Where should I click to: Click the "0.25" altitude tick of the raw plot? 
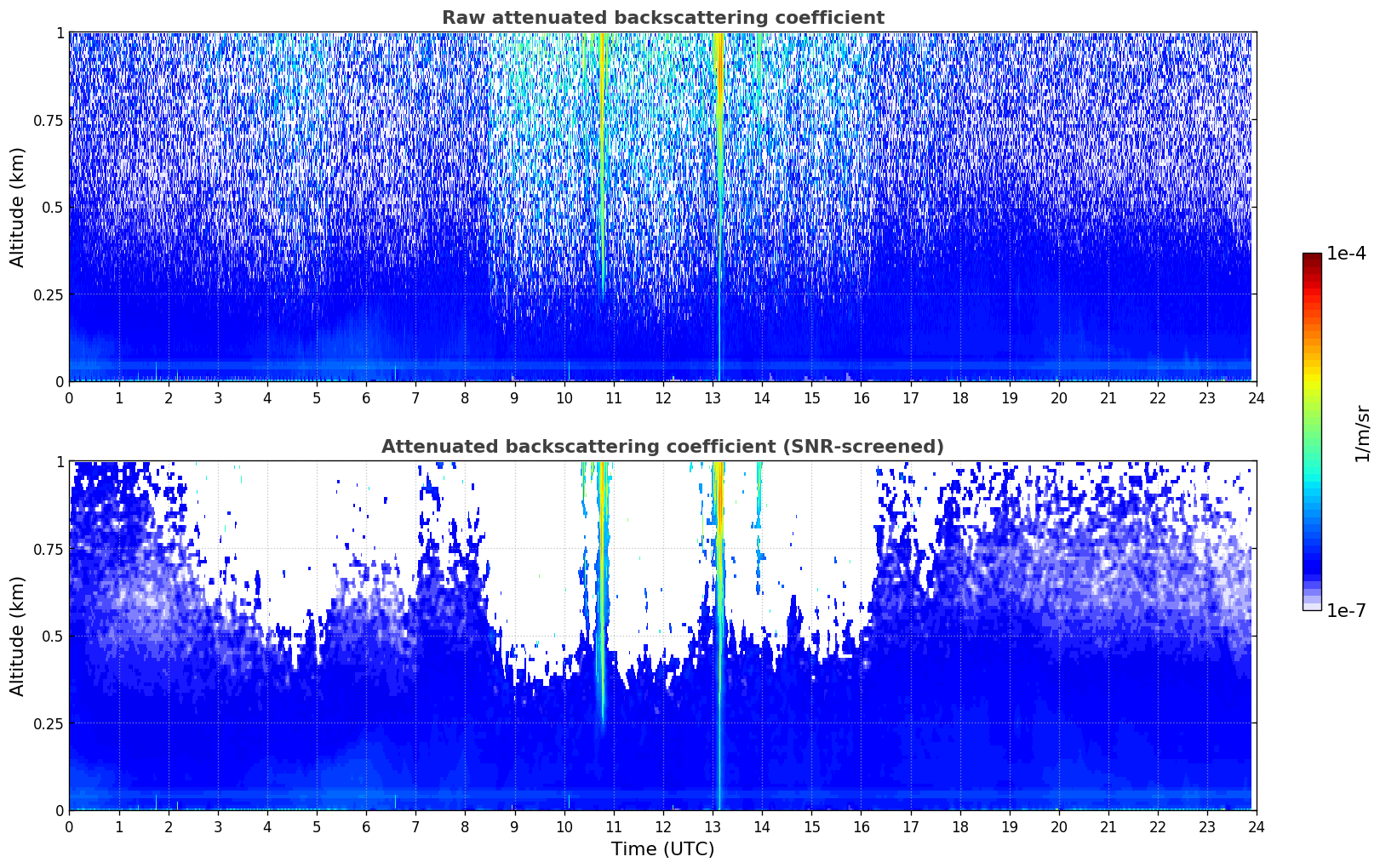[48, 294]
